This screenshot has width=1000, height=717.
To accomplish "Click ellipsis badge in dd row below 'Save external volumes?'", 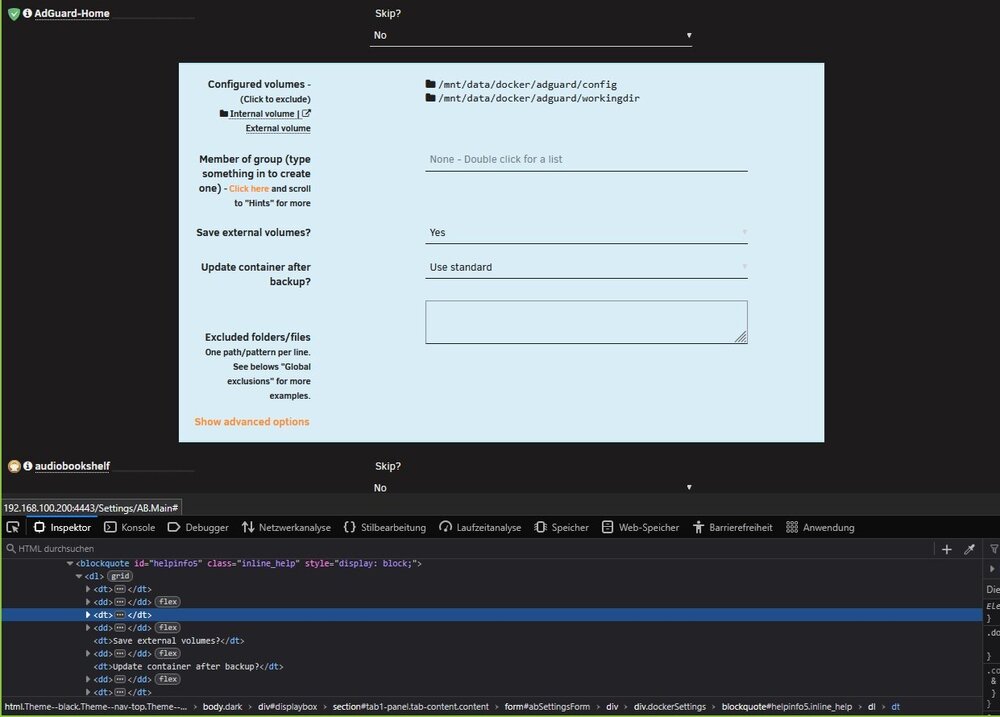I will (x=119, y=653).
